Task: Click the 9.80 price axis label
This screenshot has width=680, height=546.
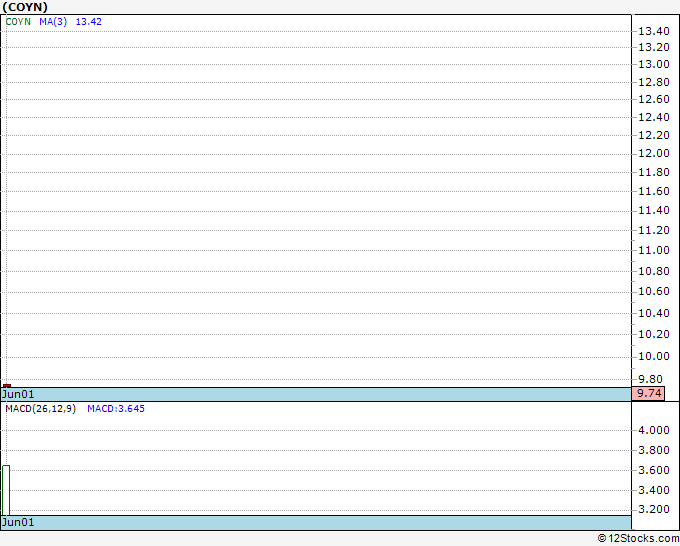Action: coord(651,379)
